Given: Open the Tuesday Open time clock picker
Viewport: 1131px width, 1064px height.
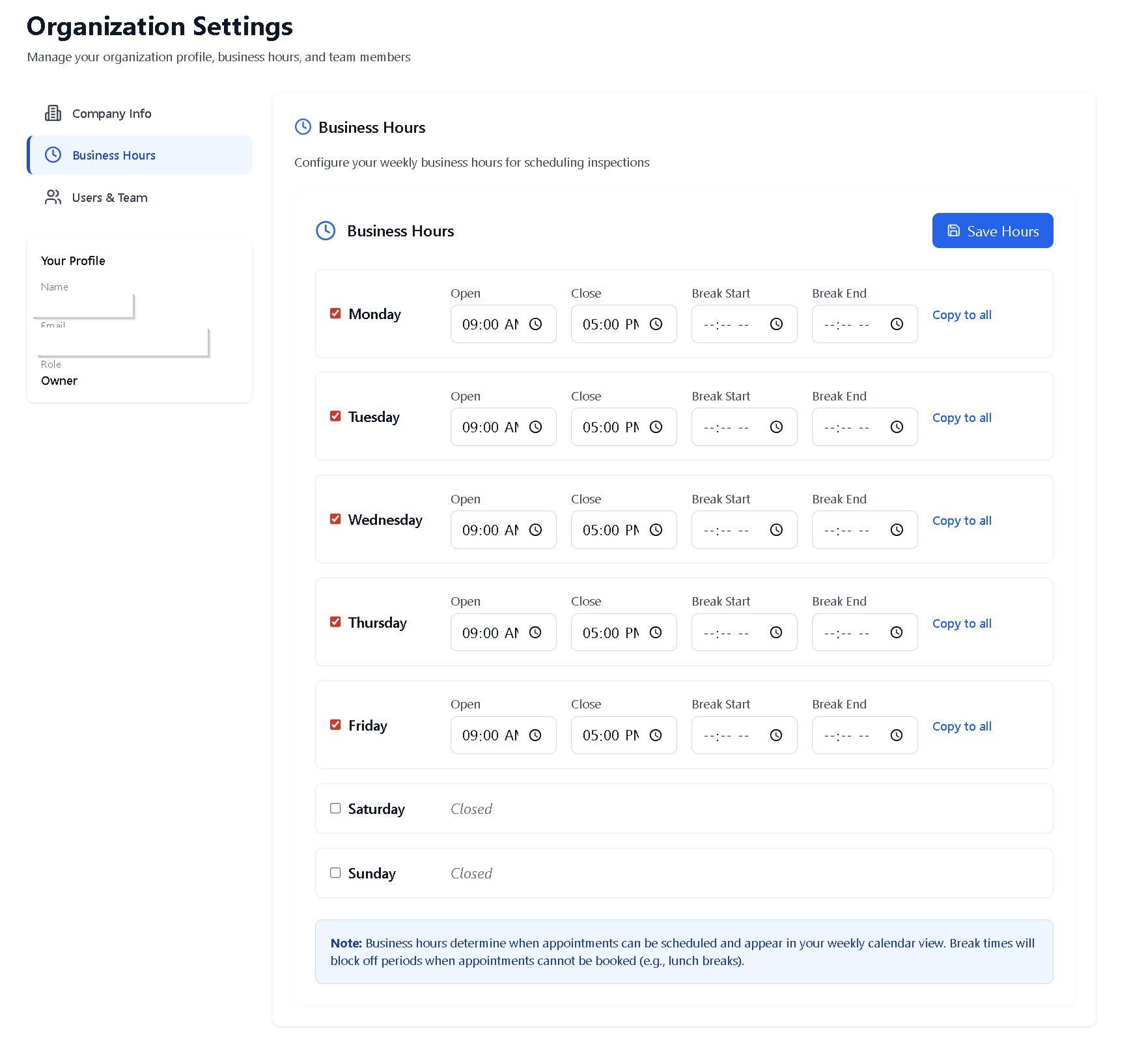Looking at the screenshot, I should point(535,427).
